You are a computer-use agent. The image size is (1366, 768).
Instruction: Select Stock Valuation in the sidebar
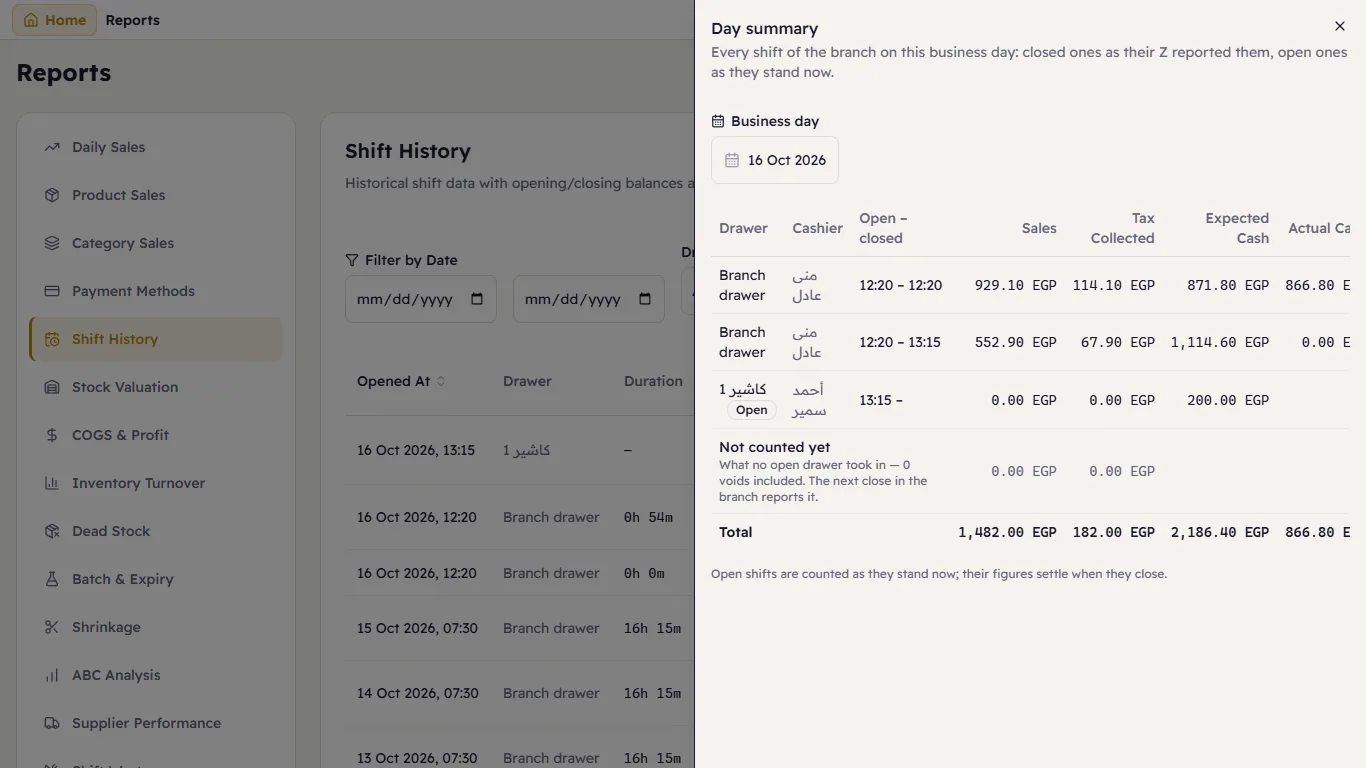click(x=156, y=387)
